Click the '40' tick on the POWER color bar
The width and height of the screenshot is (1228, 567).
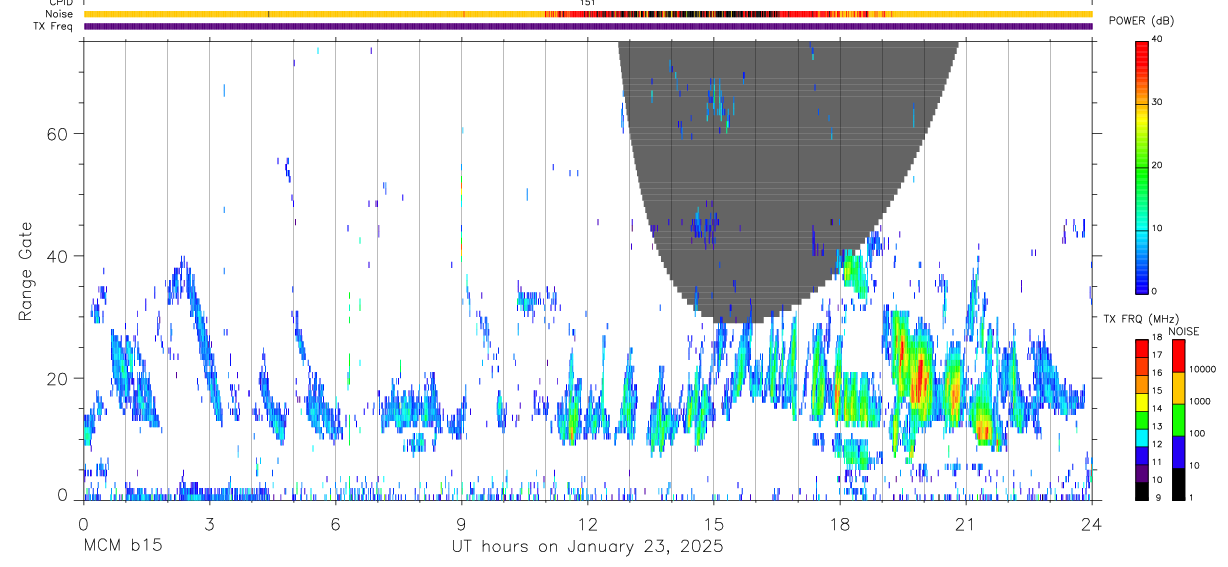(x=1157, y=40)
